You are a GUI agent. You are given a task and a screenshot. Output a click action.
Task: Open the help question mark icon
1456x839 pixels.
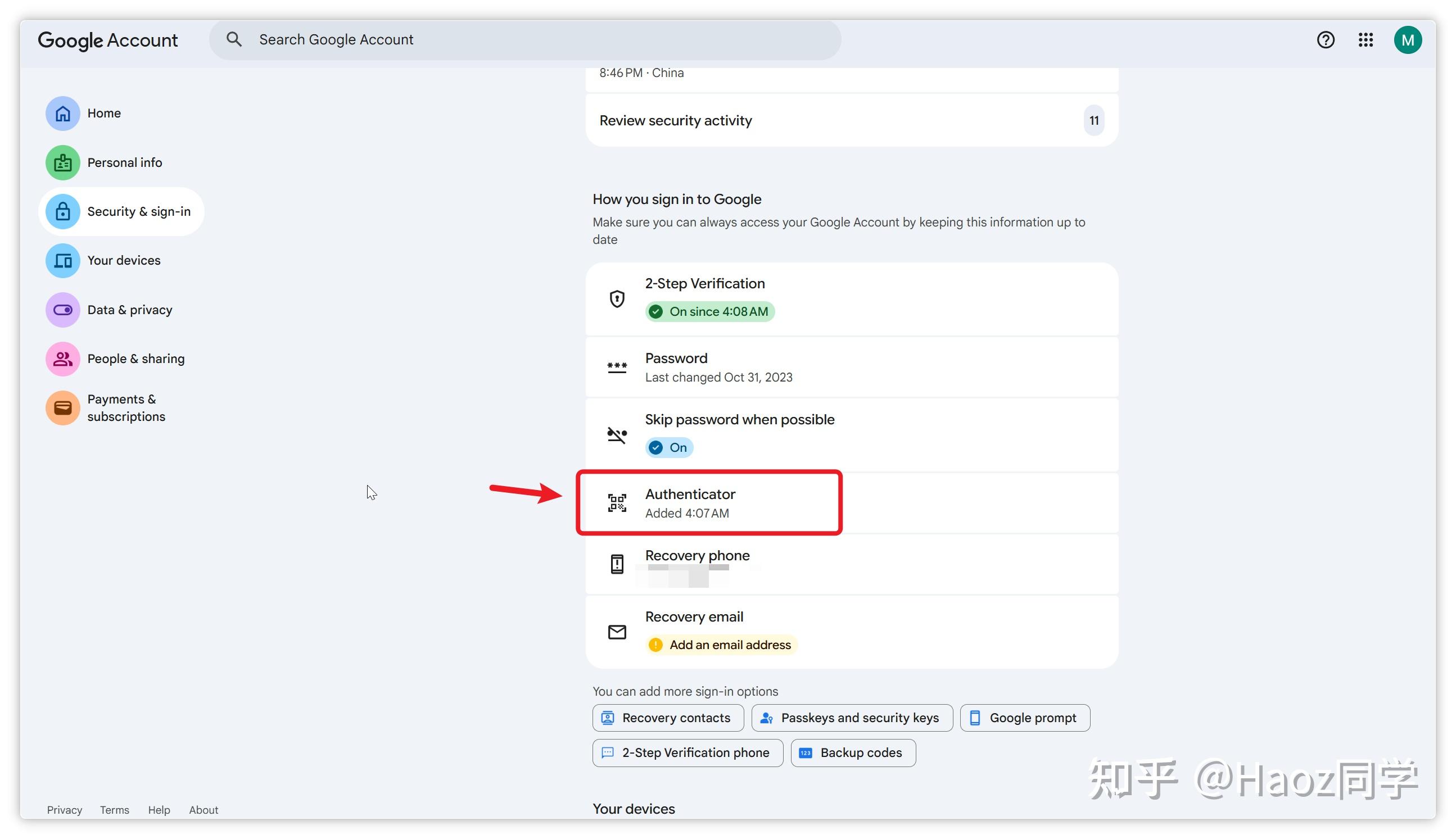pyautogui.click(x=1325, y=40)
